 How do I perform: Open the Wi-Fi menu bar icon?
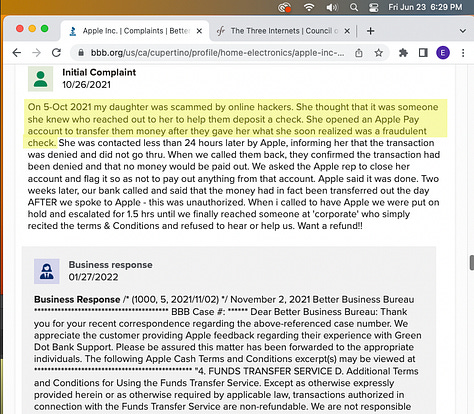pos(309,7)
